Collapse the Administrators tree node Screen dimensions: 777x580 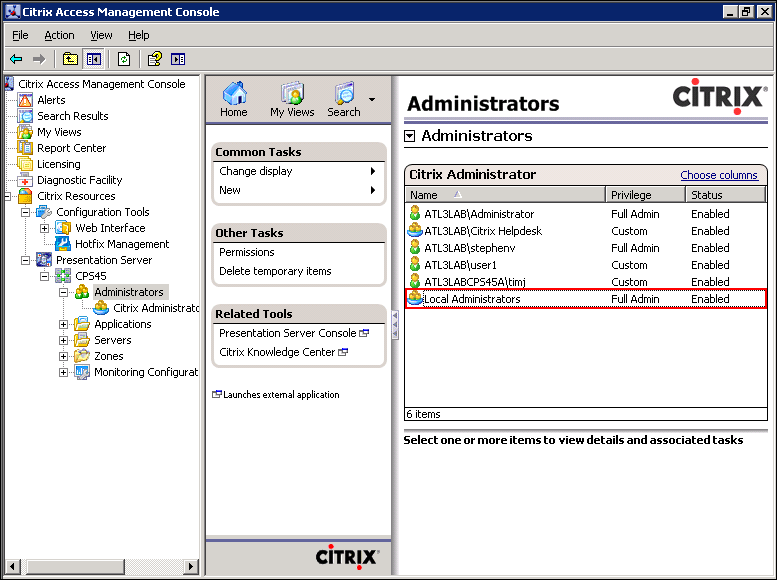[63, 292]
